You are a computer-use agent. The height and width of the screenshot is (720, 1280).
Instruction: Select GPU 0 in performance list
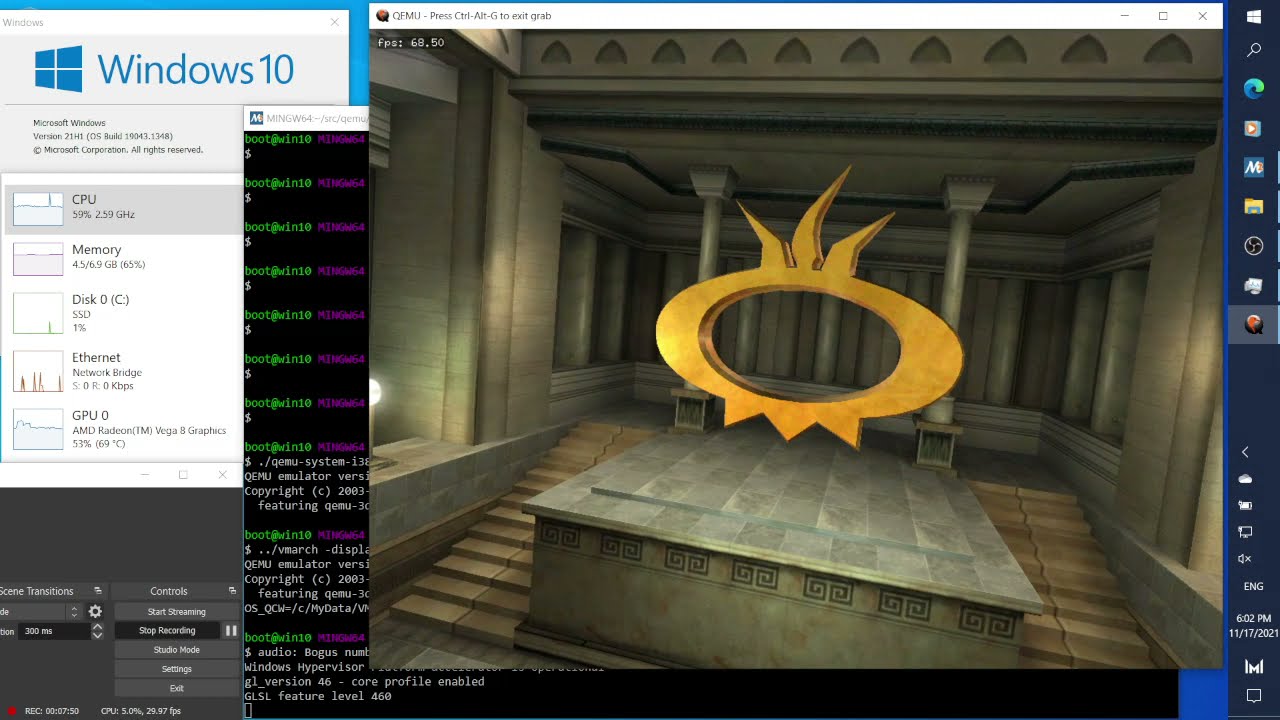[x=124, y=428]
